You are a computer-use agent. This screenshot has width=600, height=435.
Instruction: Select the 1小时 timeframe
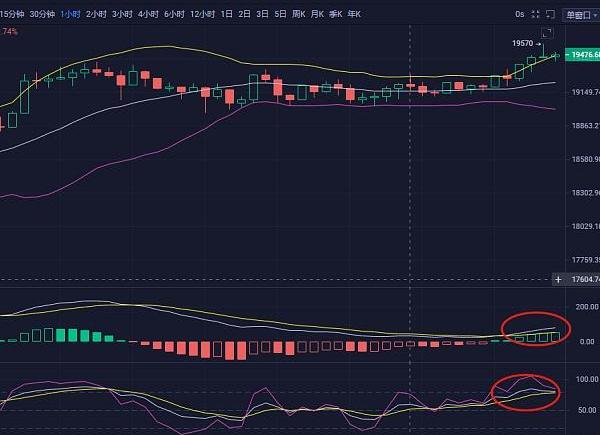pyautogui.click(x=70, y=14)
